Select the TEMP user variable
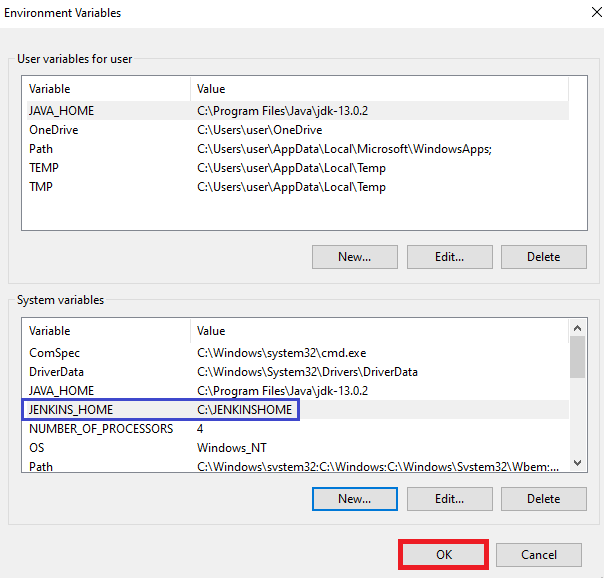604x578 pixels. 298,168
